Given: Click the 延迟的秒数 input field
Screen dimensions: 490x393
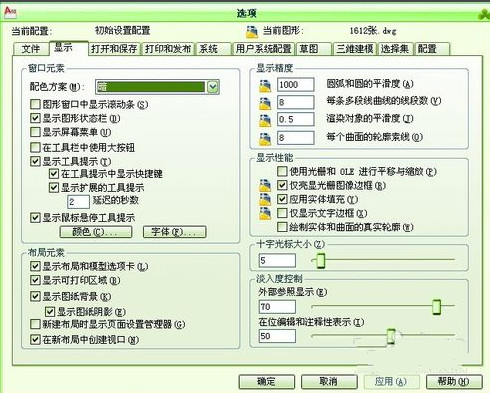Looking at the screenshot, I should tap(78, 202).
